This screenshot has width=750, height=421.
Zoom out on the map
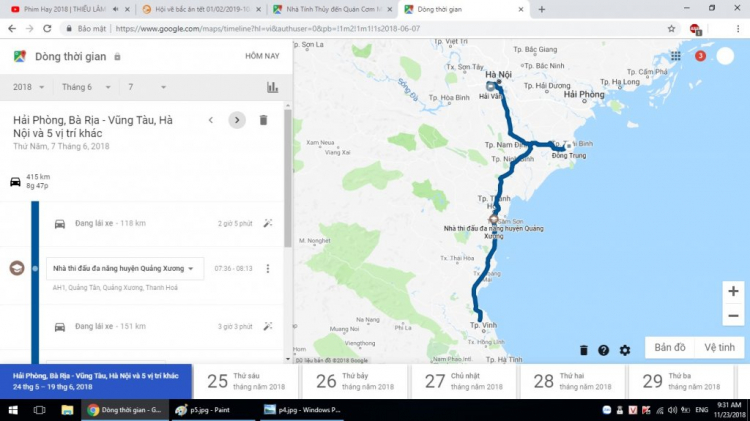733,316
